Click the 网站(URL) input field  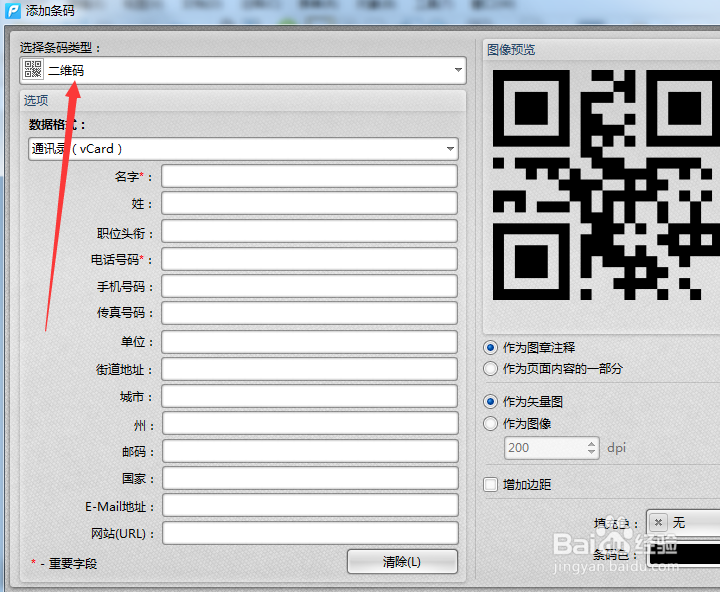(x=310, y=533)
